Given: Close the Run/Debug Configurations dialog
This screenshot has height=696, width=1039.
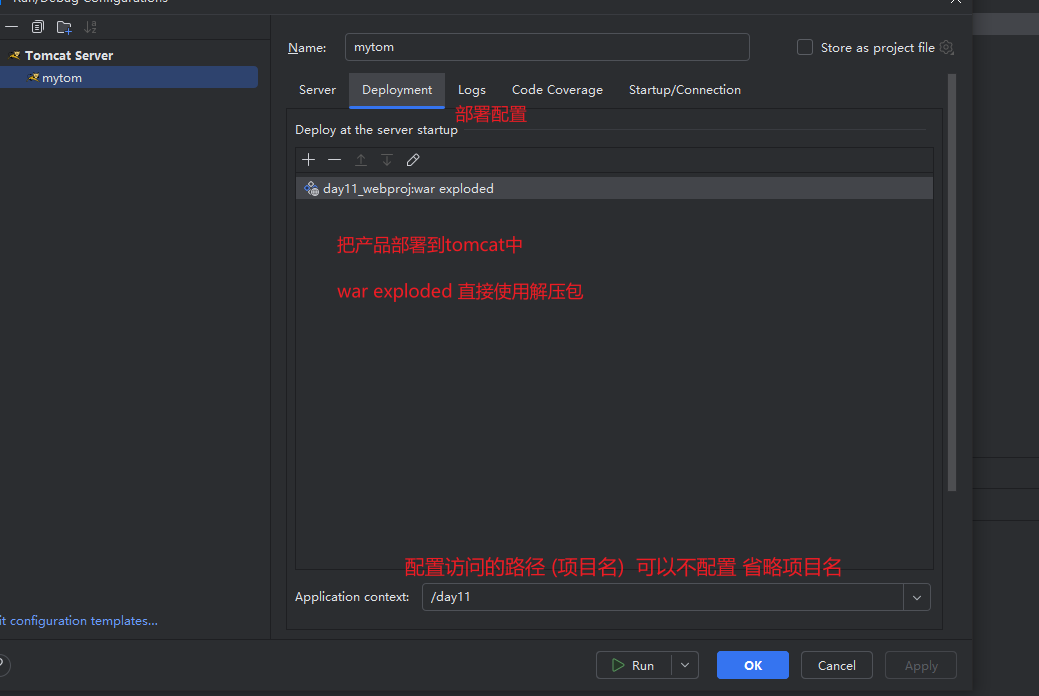Looking at the screenshot, I should point(956,2).
